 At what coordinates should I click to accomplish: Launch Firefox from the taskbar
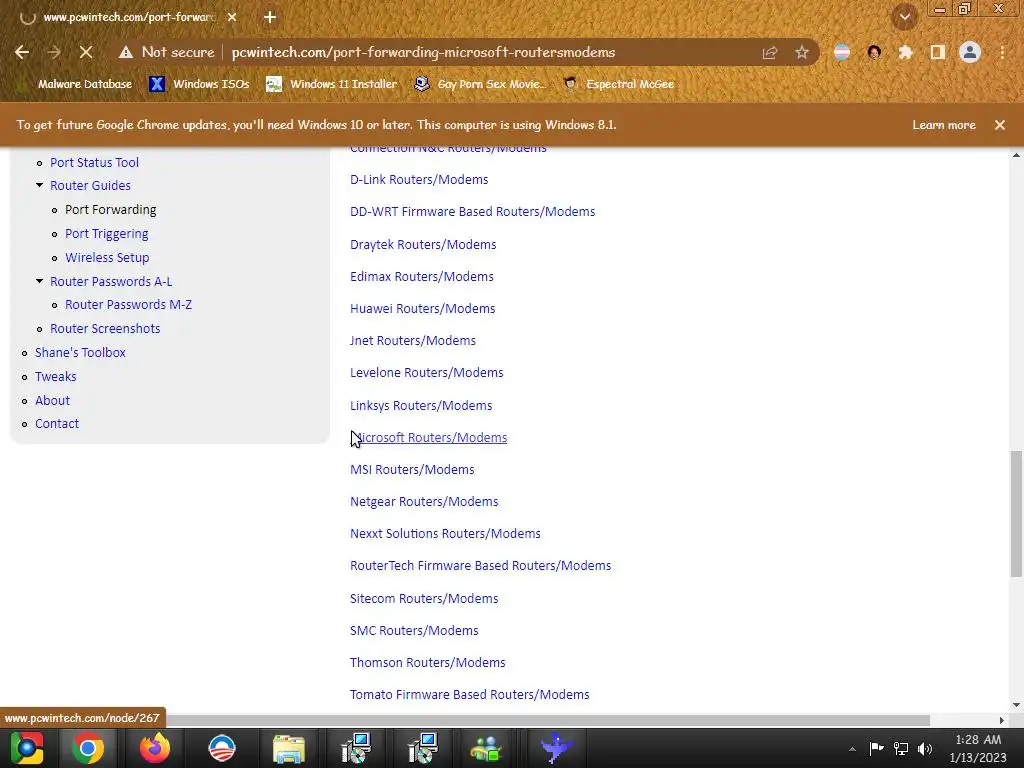[155, 748]
